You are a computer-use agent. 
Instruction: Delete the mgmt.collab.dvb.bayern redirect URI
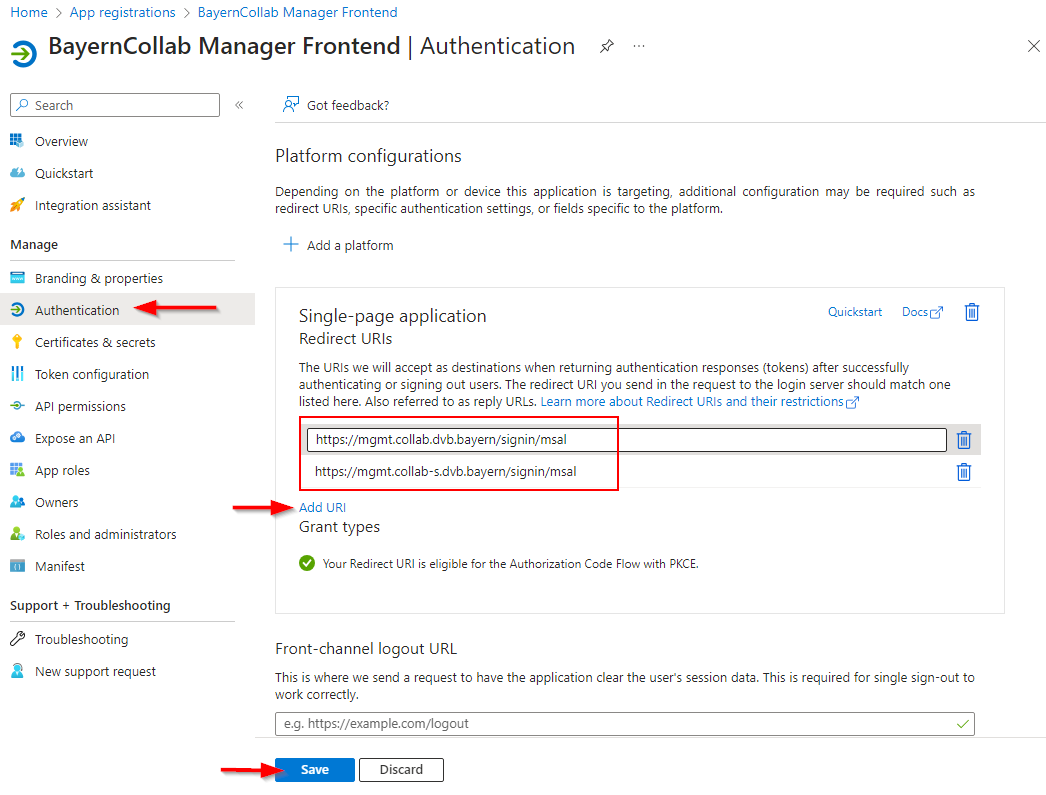(963, 440)
